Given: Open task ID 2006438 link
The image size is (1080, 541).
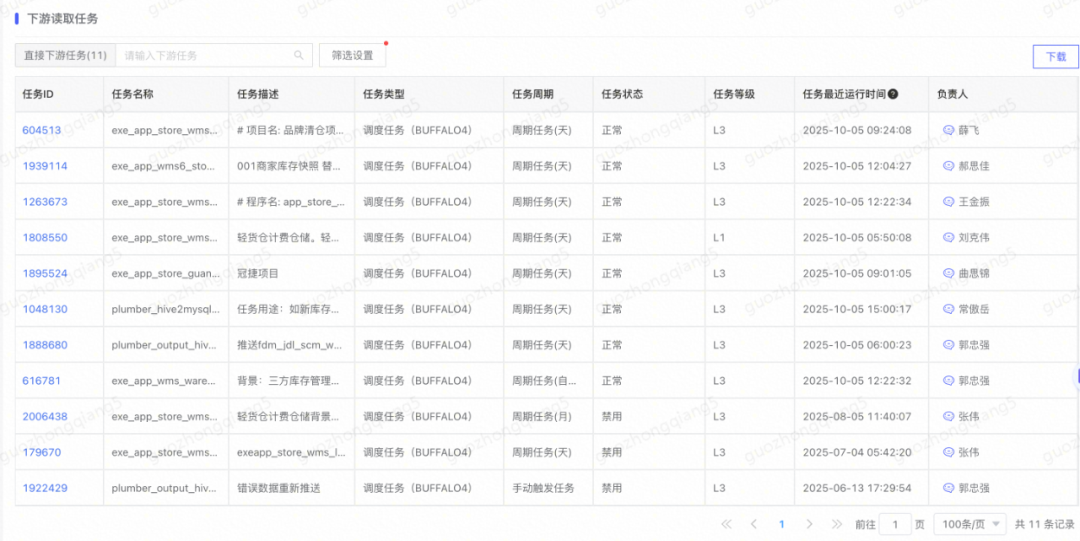Looking at the screenshot, I should pos(45,417).
